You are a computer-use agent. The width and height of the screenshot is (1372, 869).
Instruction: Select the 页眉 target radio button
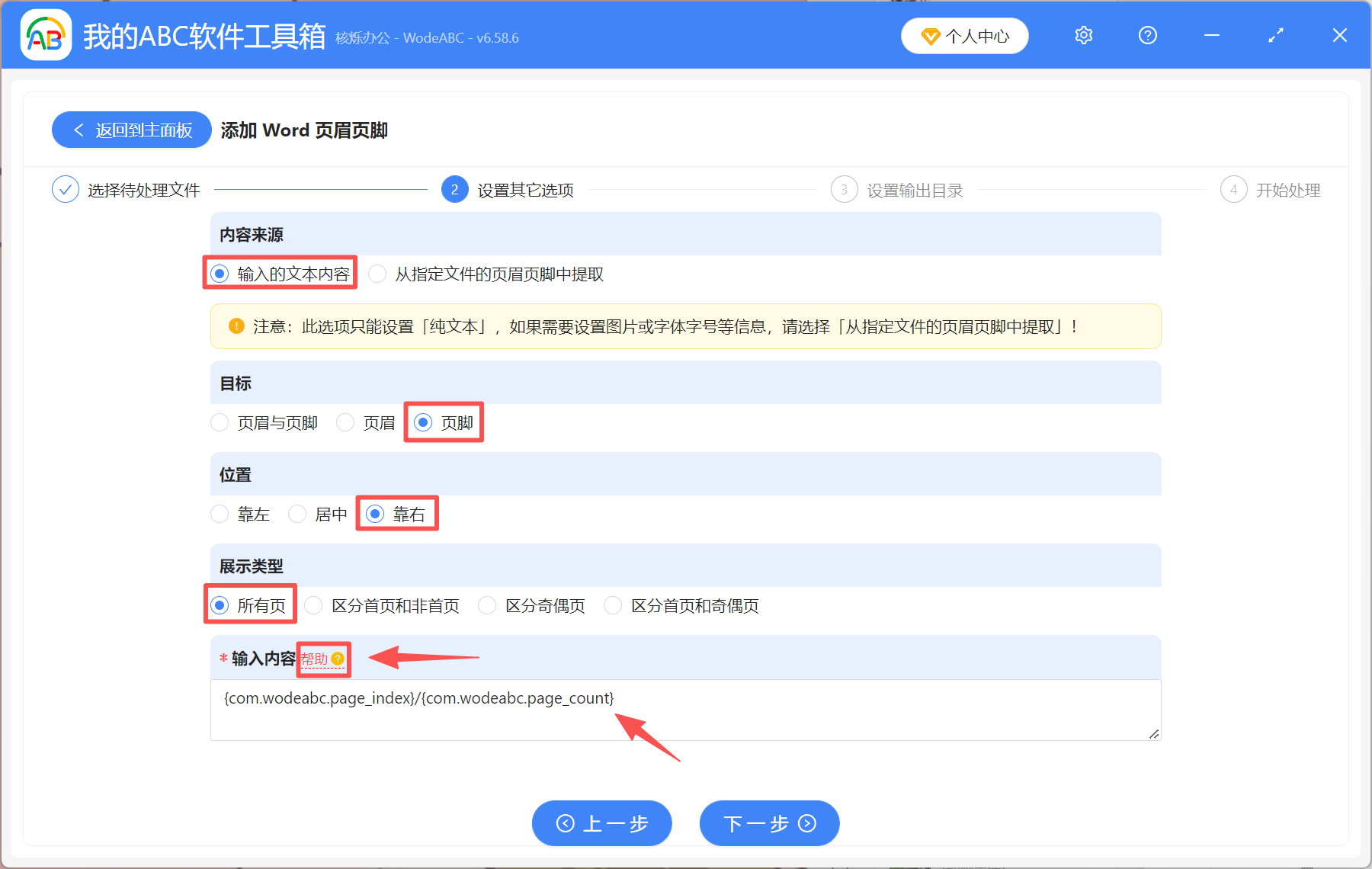(345, 422)
